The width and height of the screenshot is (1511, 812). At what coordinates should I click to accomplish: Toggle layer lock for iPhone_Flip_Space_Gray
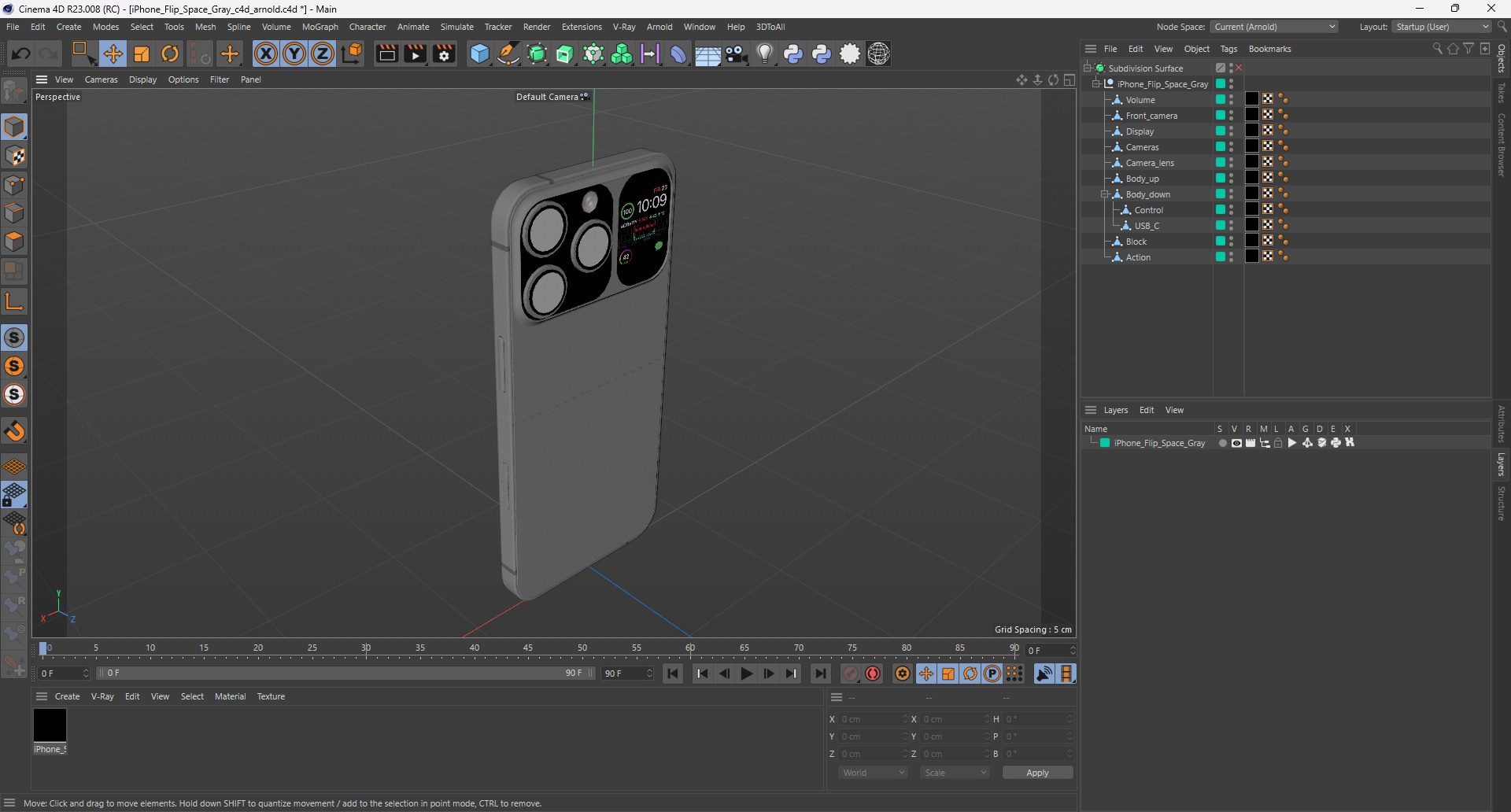tap(1278, 443)
